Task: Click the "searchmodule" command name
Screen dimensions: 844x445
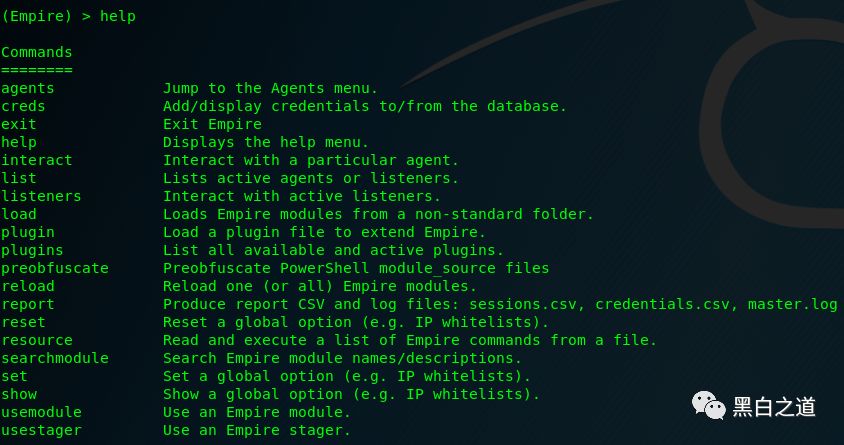Action: 55,358
